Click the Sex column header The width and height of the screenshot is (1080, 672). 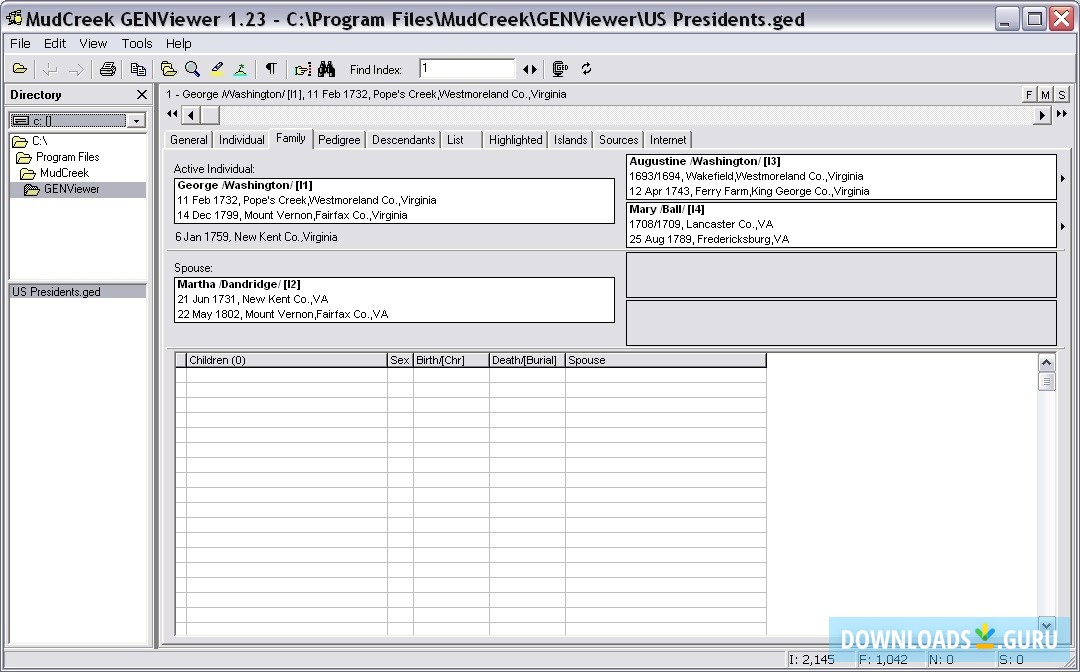[x=400, y=360]
